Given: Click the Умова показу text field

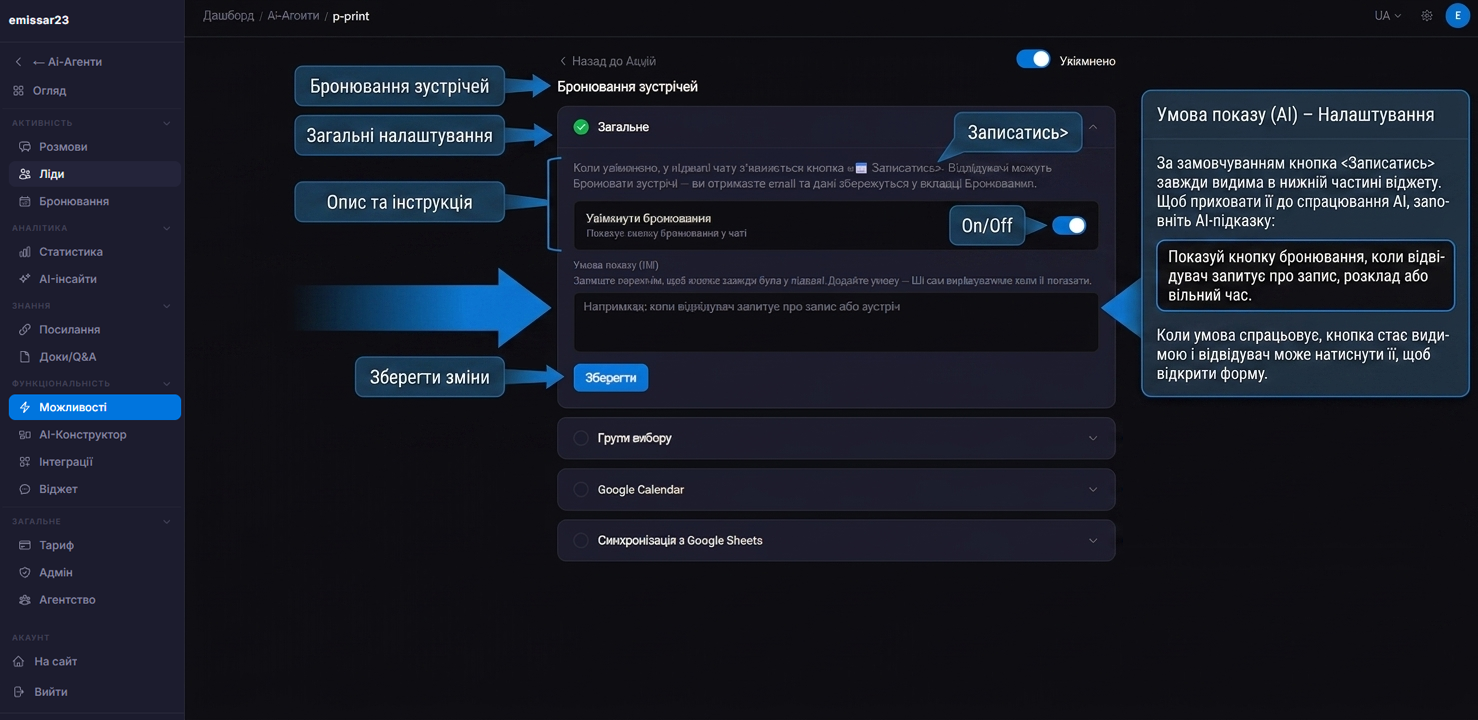Looking at the screenshot, I should point(836,322).
